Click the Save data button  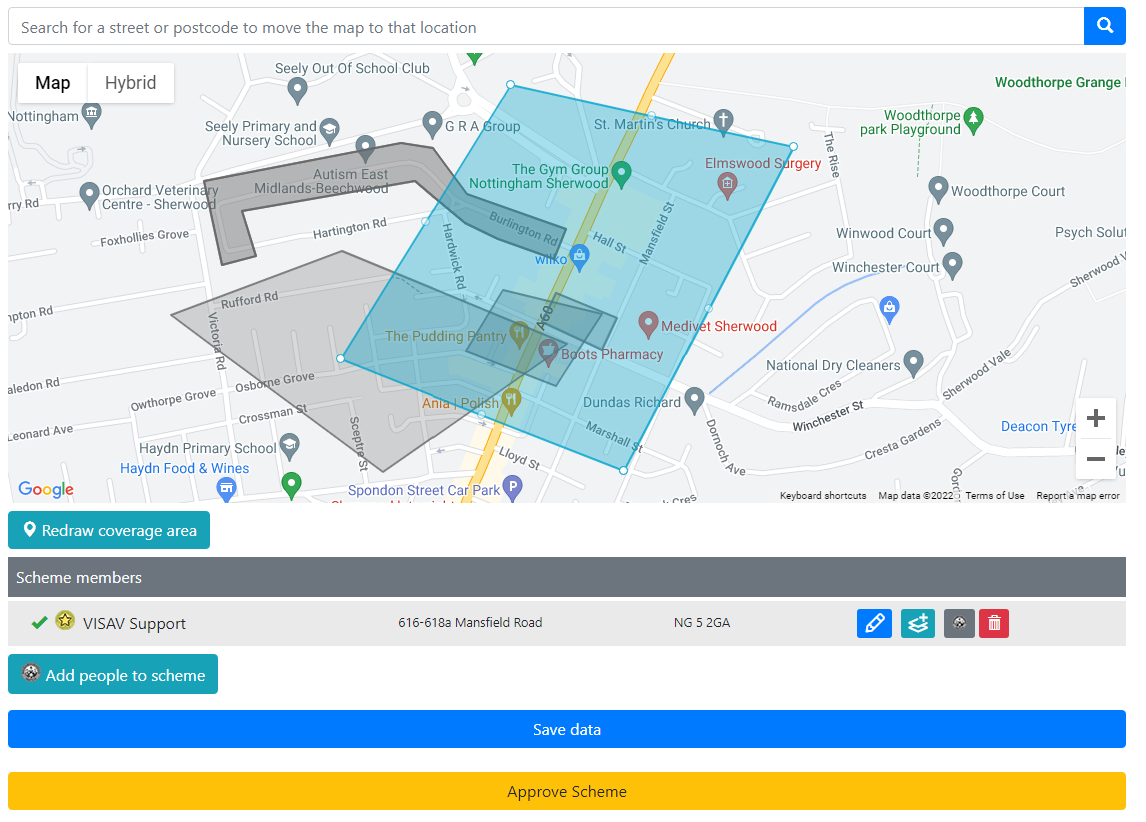pos(566,729)
